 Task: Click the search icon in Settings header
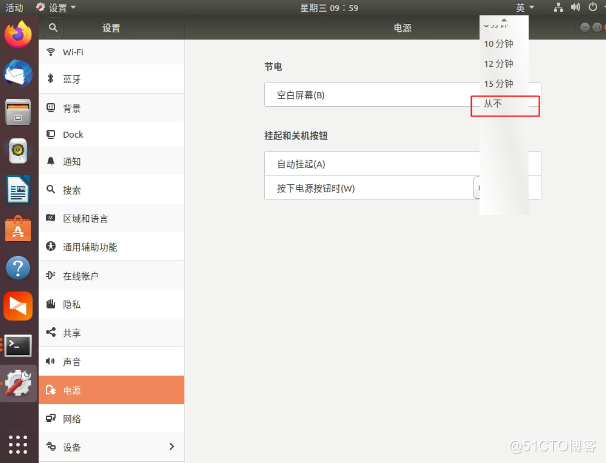(x=53, y=27)
